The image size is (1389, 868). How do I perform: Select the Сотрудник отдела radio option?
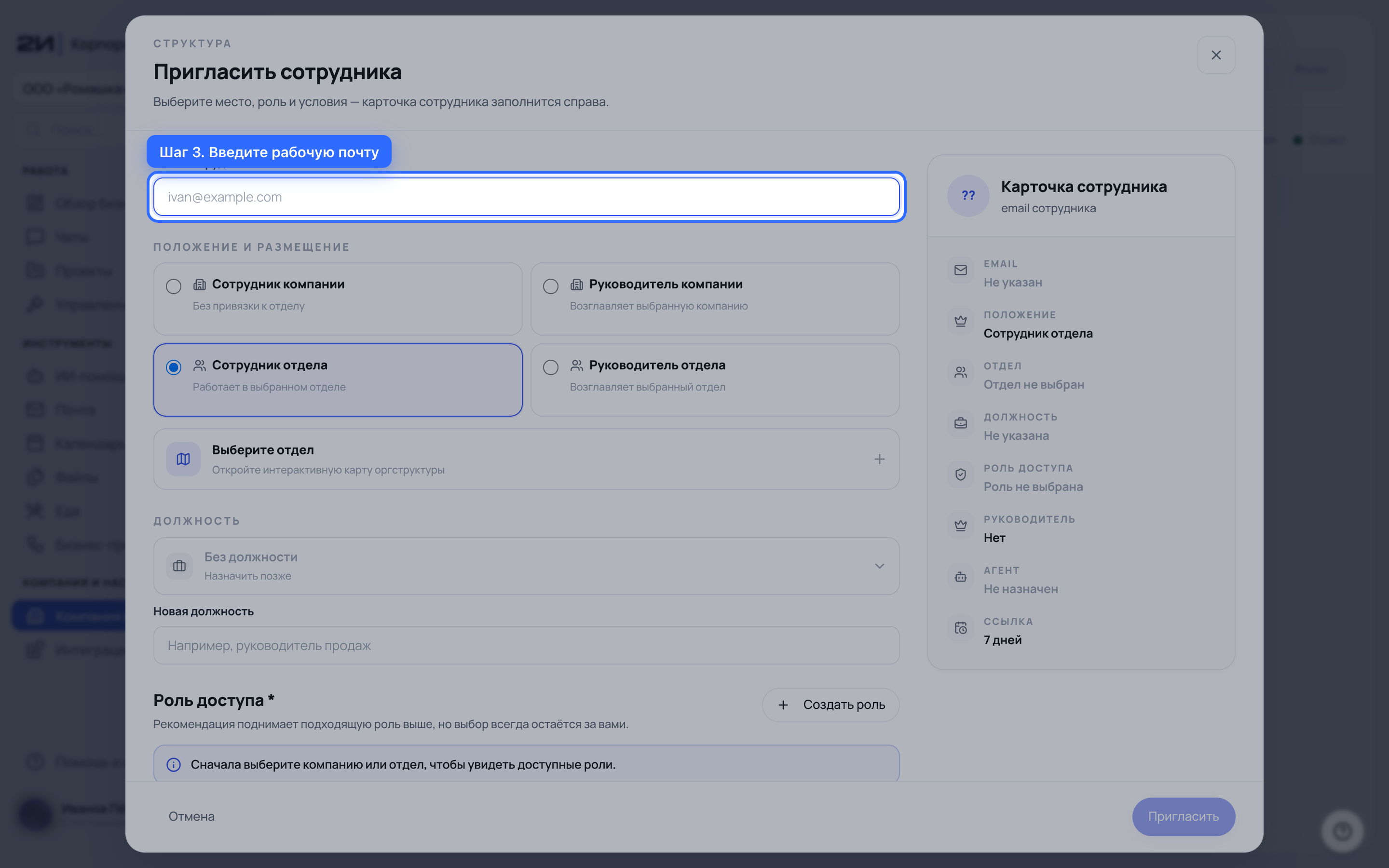click(x=173, y=367)
